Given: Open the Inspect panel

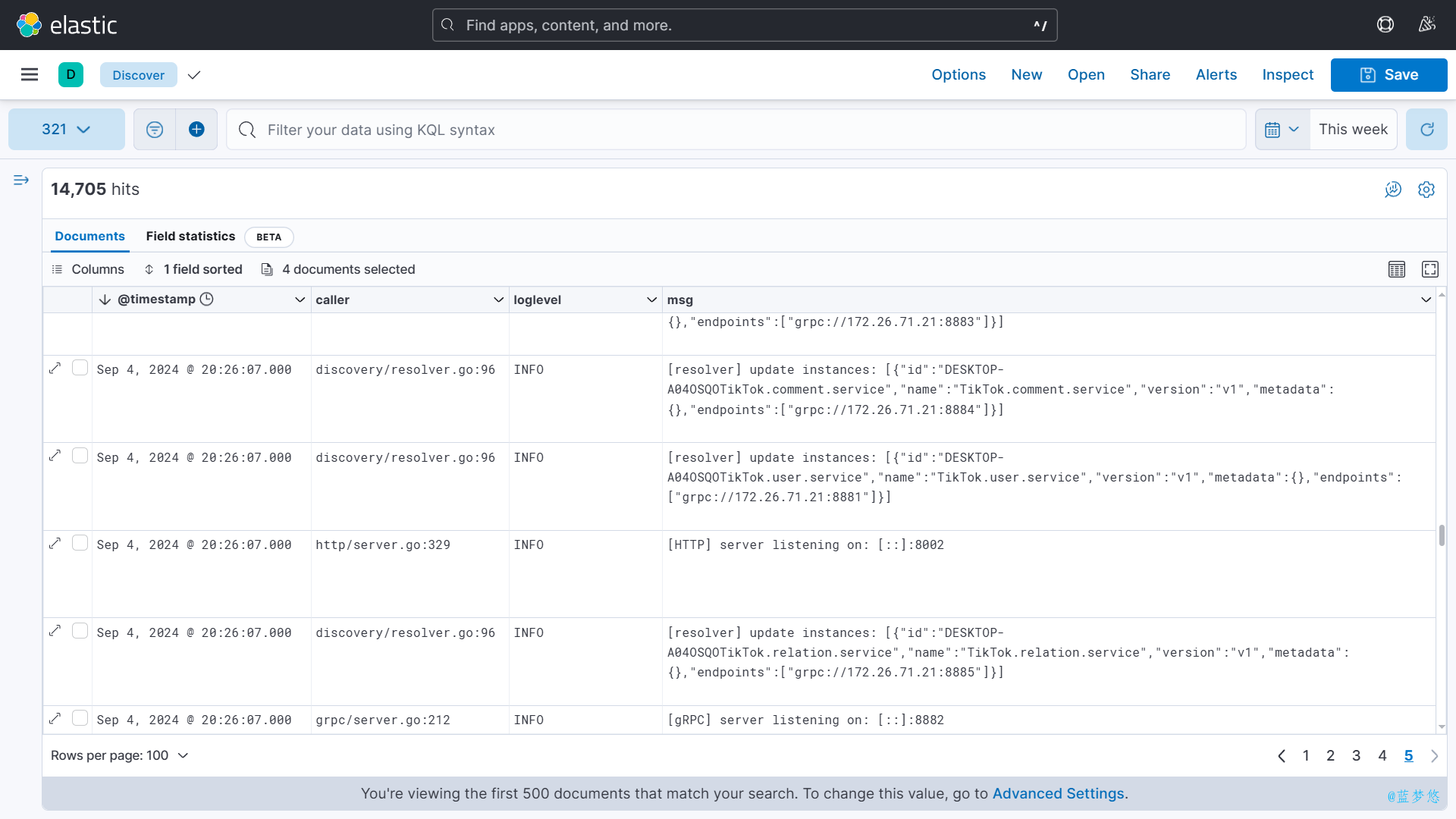Looking at the screenshot, I should [x=1288, y=75].
